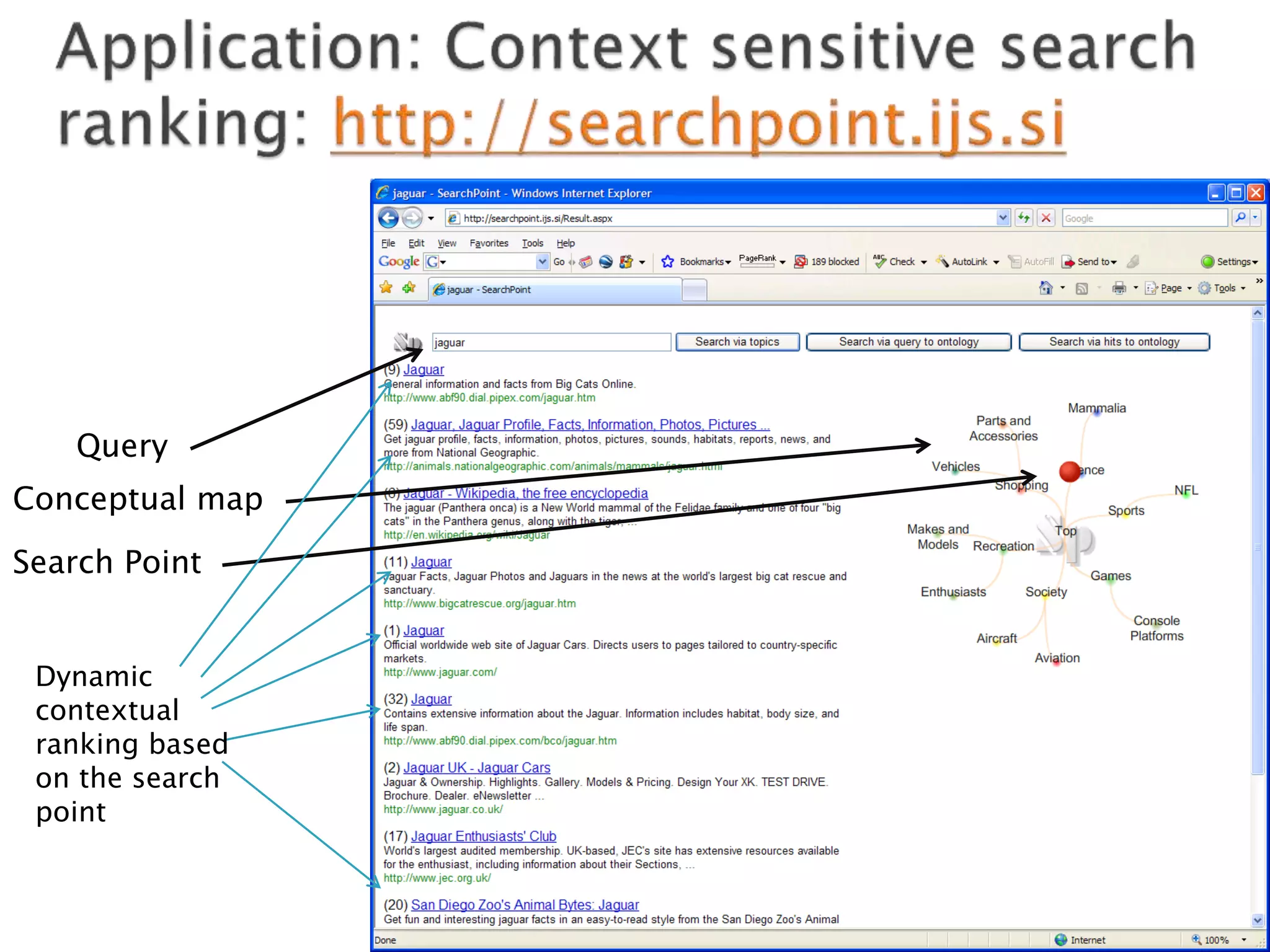Screen dimensions: 1270x952
Task: Click Sports topic on concept map
Action: (x=1126, y=511)
